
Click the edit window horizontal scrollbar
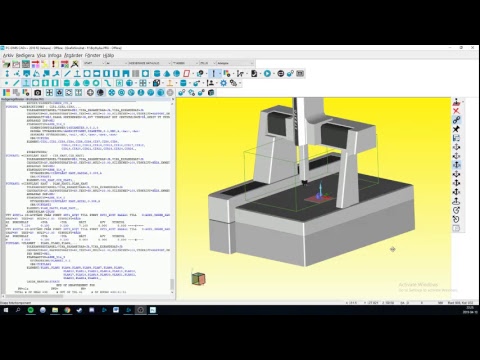pyautogui.click(x=86, y=296)
